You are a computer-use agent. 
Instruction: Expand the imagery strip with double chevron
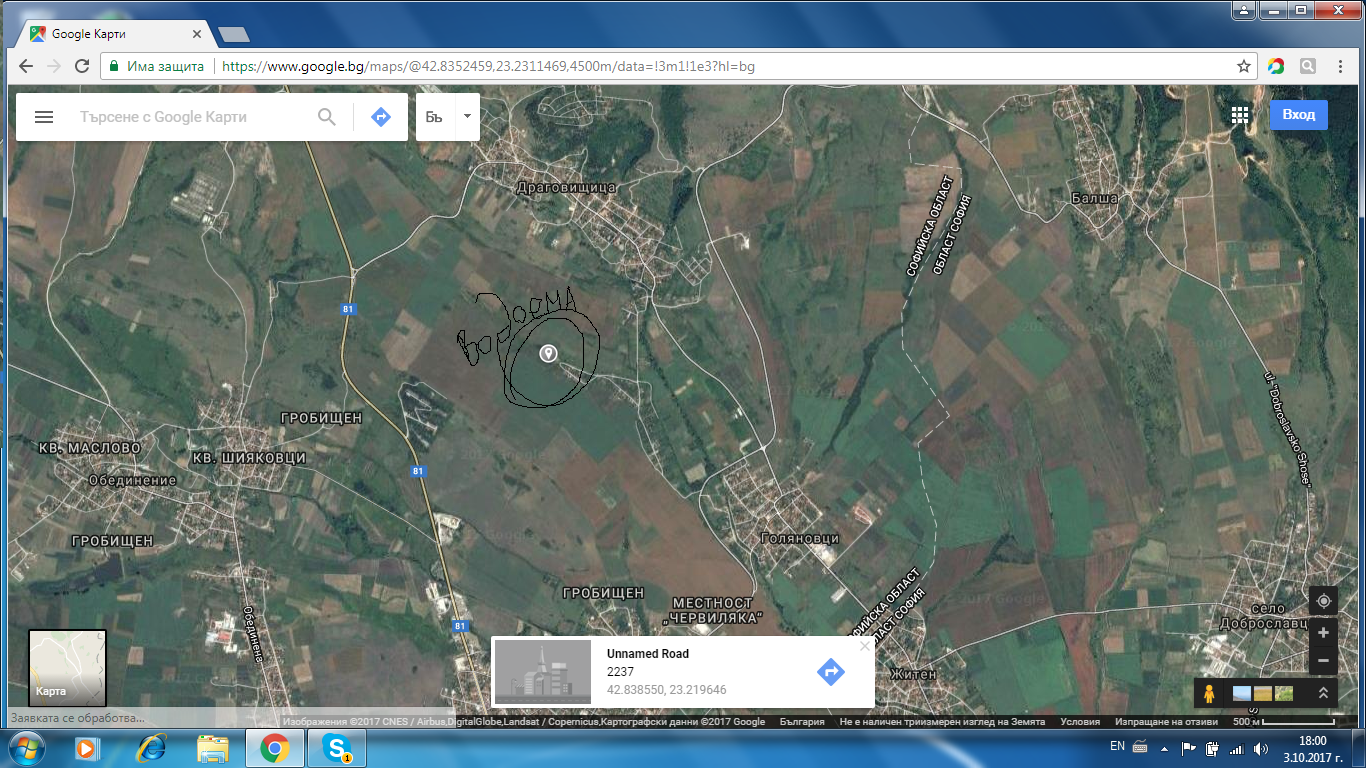coord(1323,693)
